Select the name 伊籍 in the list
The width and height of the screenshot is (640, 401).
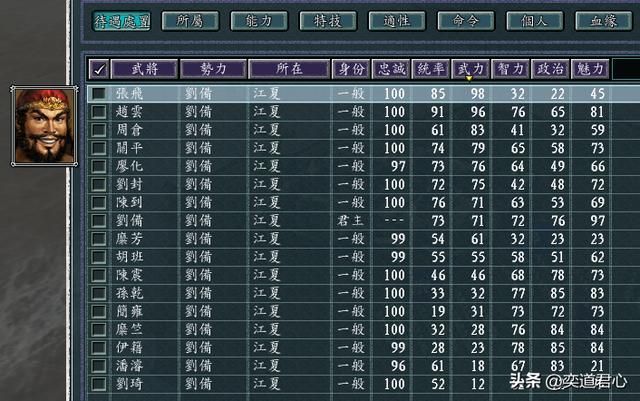click(x=129, y=348)
